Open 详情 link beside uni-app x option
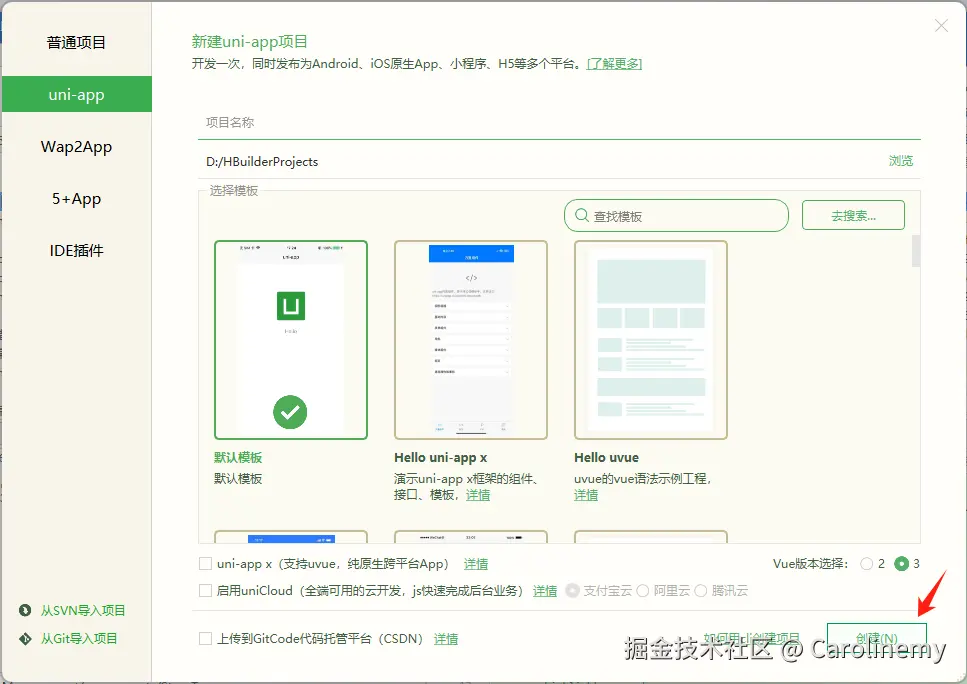 tap(475, 564)
